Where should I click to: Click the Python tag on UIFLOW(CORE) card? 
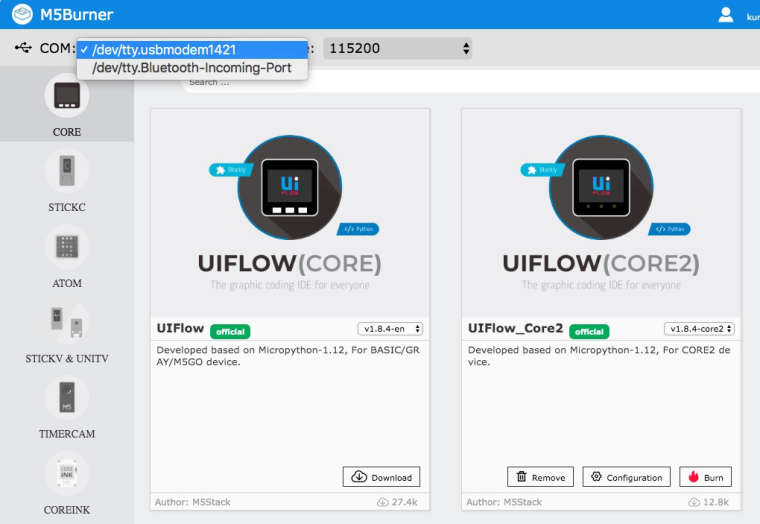click(x=358, y=229)
